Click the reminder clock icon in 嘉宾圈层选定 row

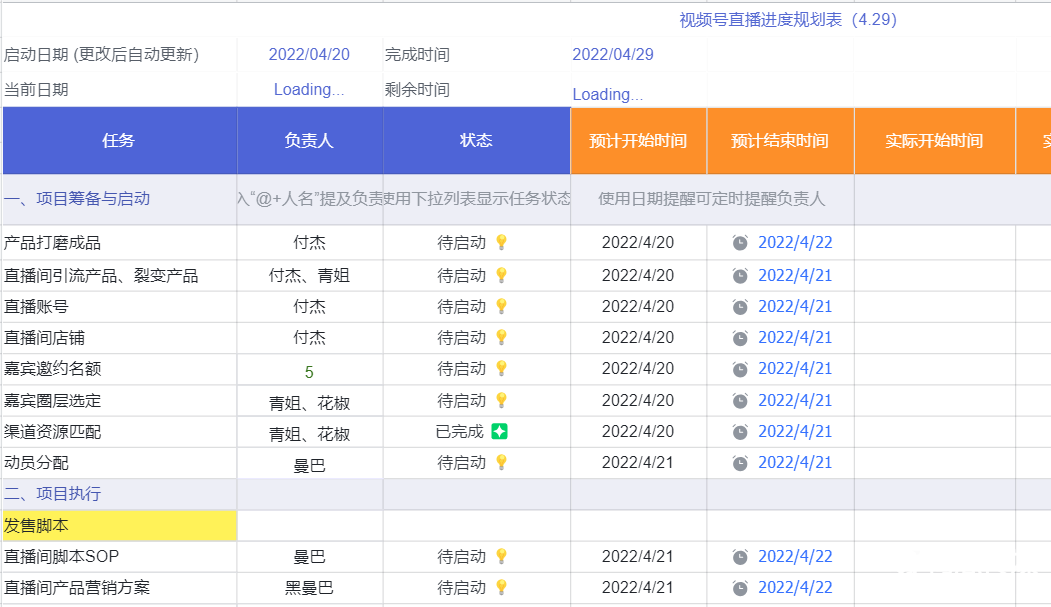click(740, 401)
